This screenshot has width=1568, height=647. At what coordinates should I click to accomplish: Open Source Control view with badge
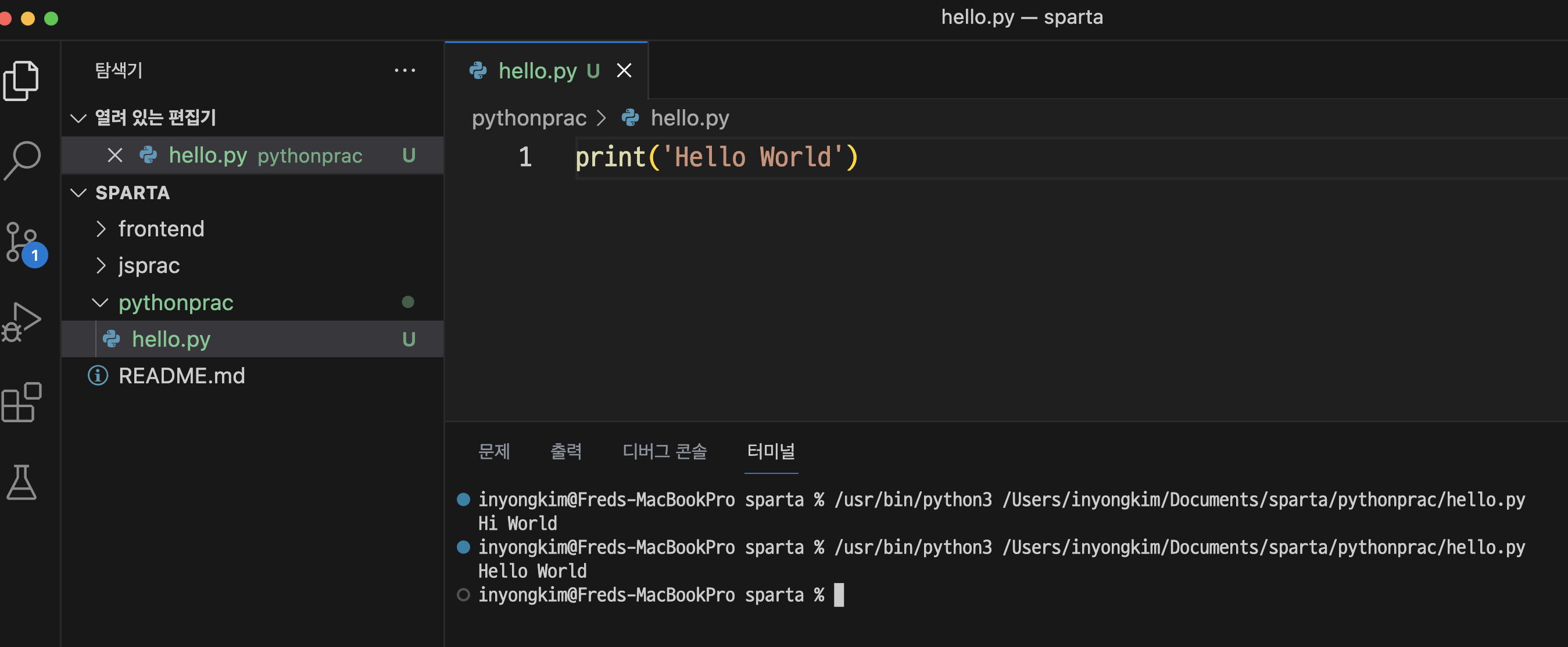pyautogui.click(x=23, y=243)
